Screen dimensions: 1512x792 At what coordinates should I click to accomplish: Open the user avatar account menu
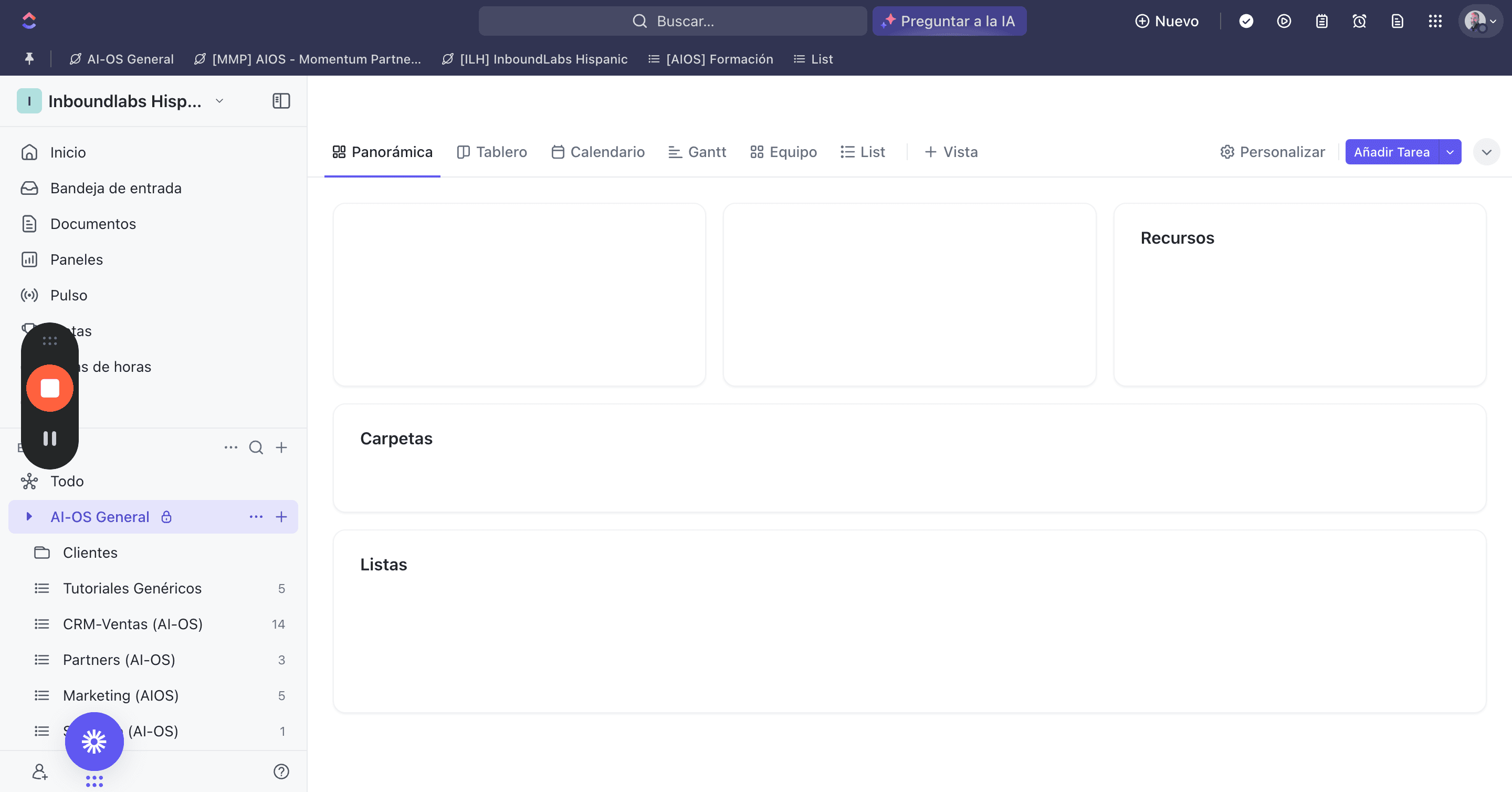[x=1481, y=21]
